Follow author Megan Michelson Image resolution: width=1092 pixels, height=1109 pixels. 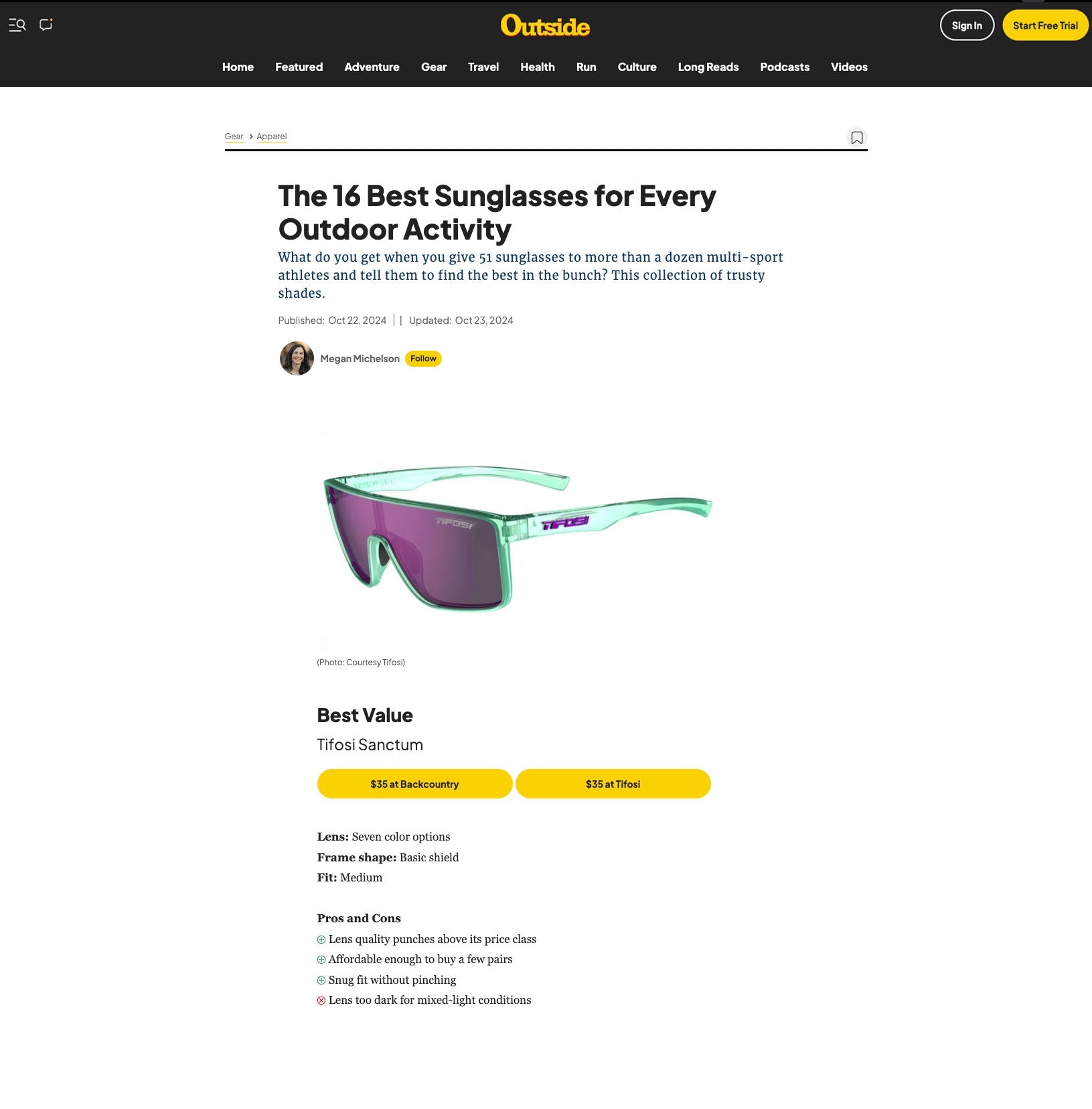pos(423,359)
